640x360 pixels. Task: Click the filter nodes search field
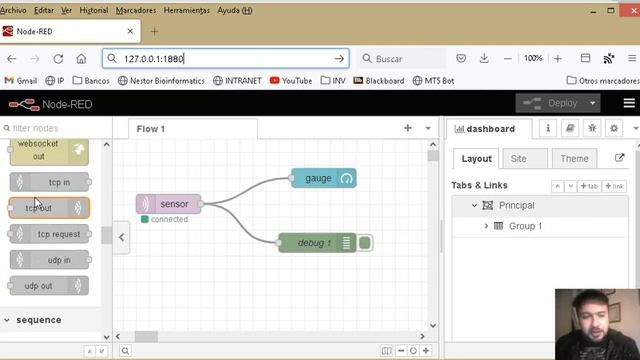[x=56, y=128]
